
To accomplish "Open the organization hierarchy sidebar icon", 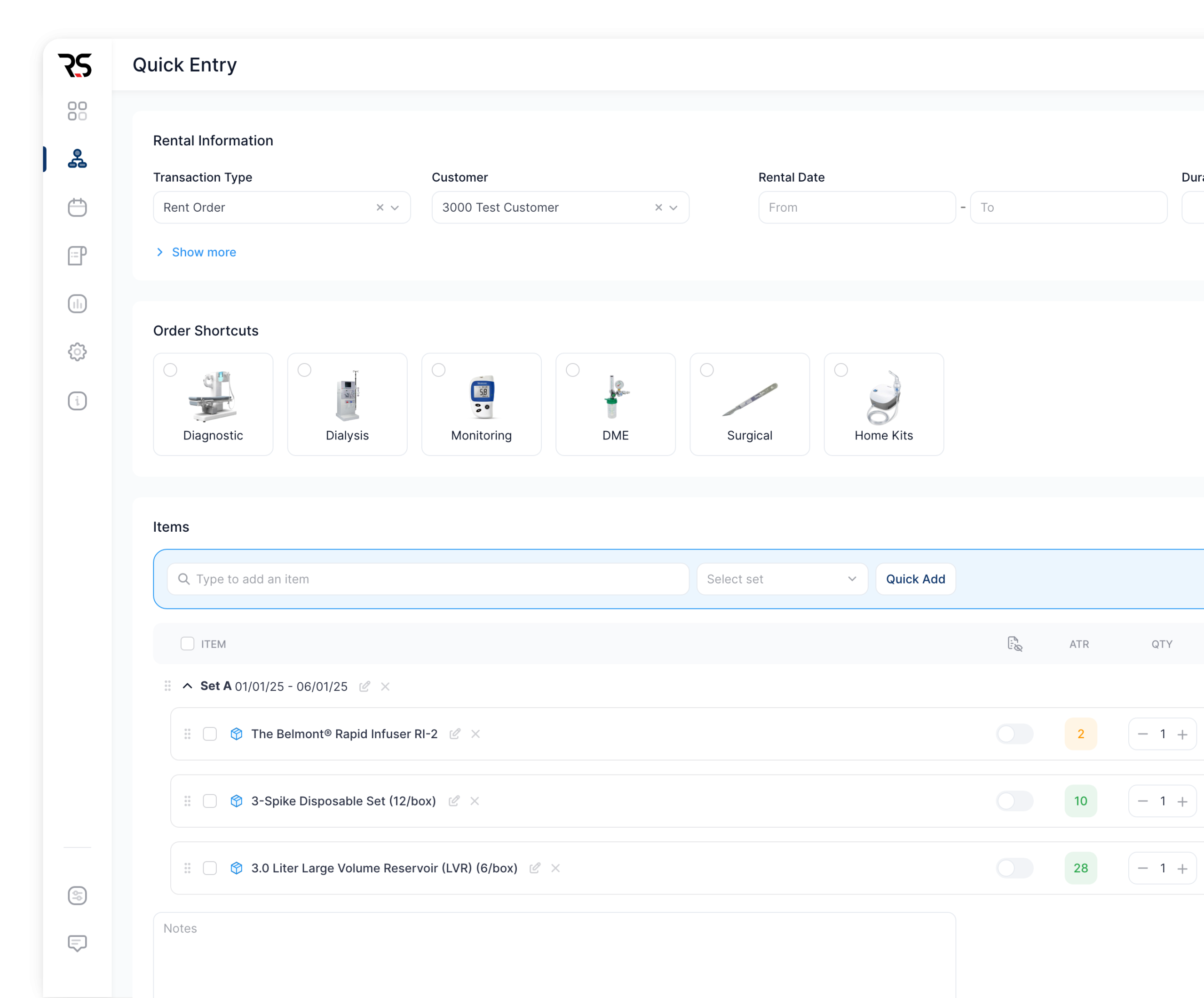I will [77, 158].
